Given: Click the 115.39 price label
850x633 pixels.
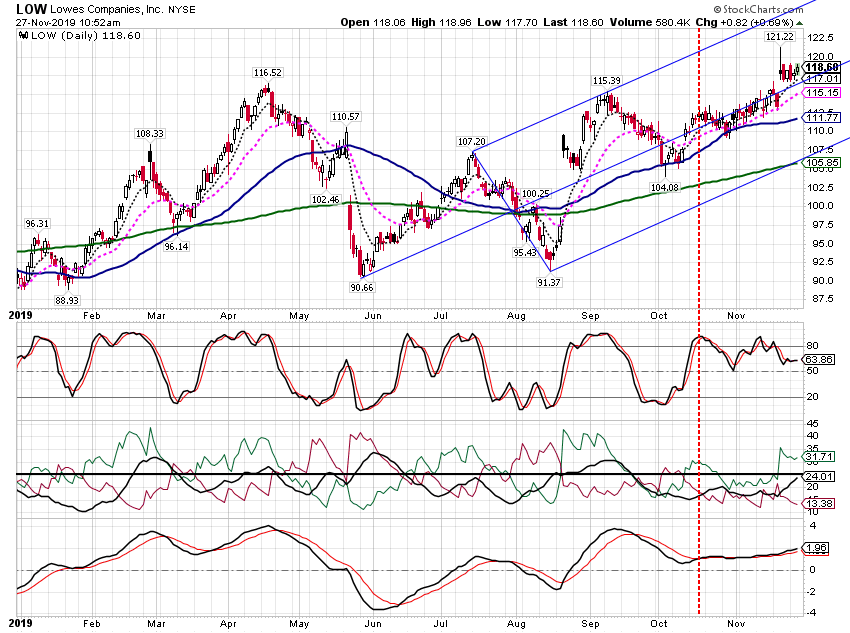Looking at the screenshot, I should 607,81.
